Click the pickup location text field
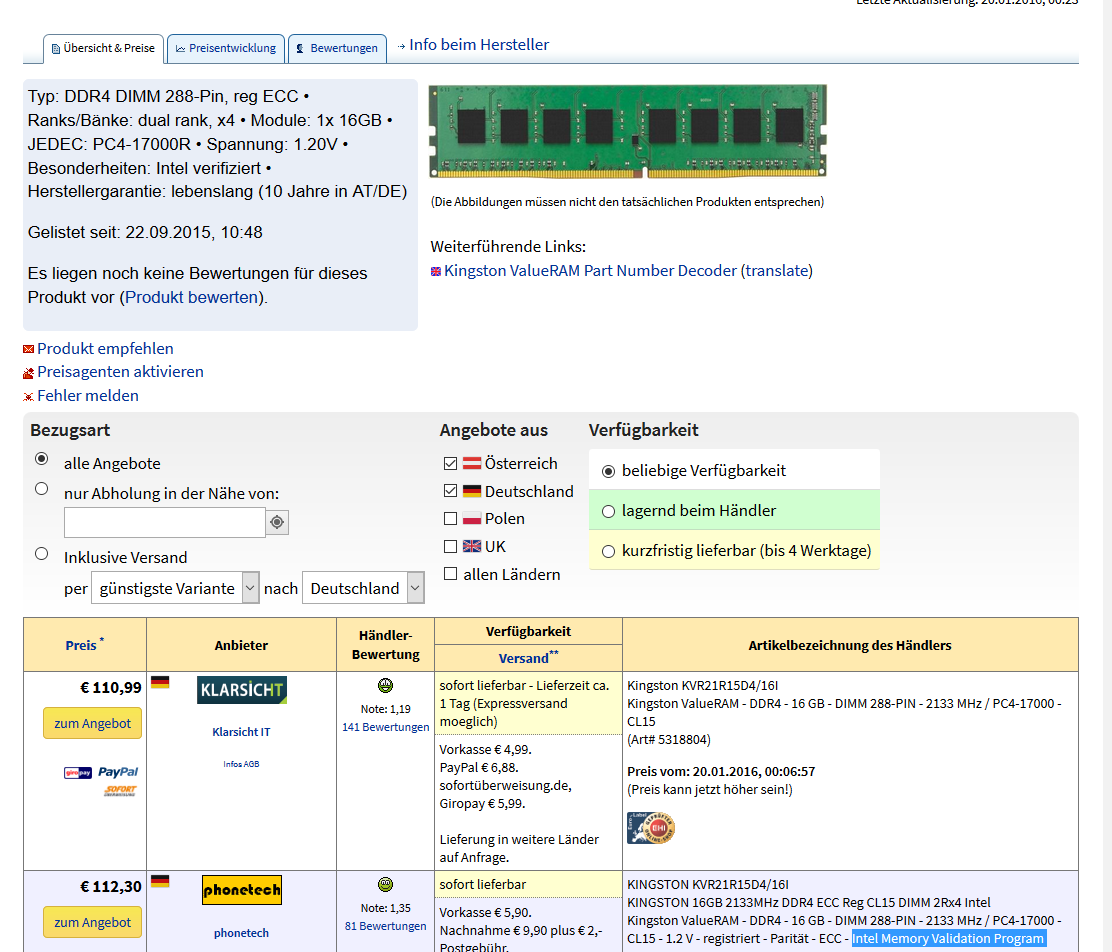Image resolution: width=1112 pixels, height=952 pixels. pyautogui.click(x=165, y=522)
